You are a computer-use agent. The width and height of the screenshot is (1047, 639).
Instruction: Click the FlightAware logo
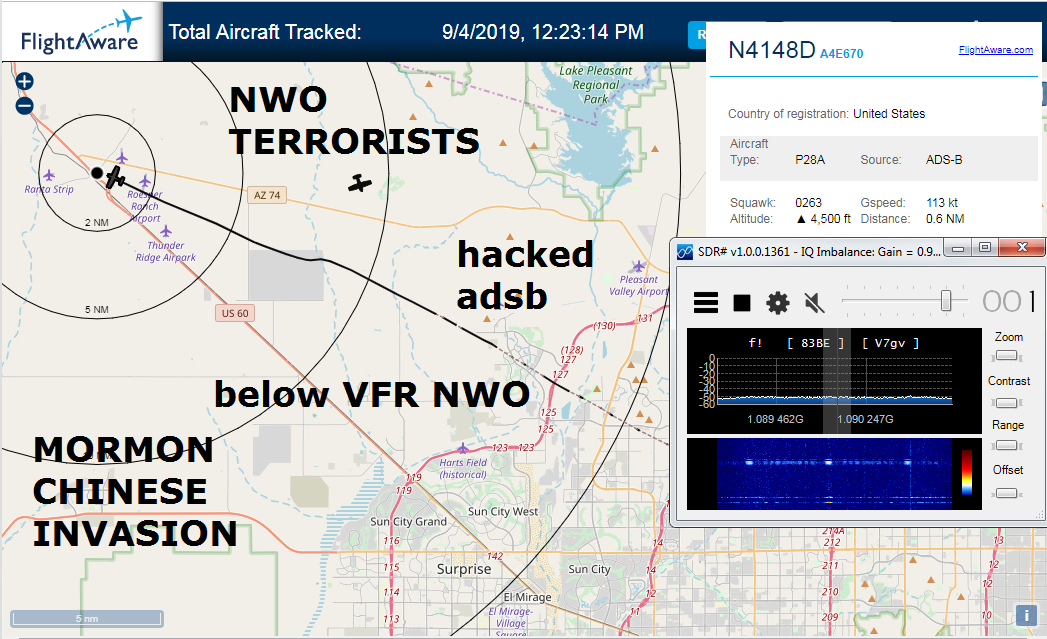(81, 32)
